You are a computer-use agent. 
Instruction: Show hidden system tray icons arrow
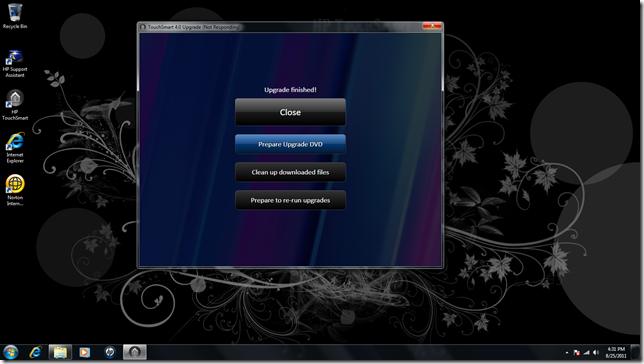tap(567, 352)
